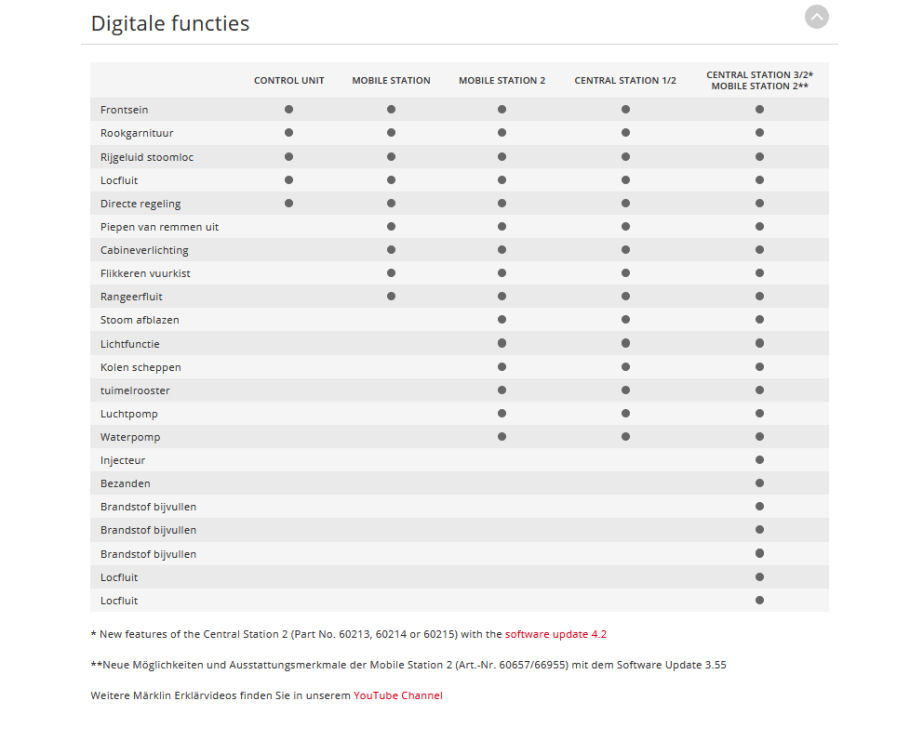Open the YouTube Channel link
The width and height of the screenshot is (910, 754).
pyautogui.click(x=398, y=695)
